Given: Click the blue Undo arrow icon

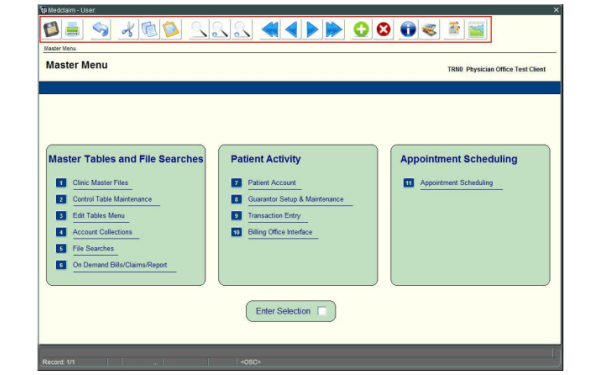Looking at the screenshot, I should [x=101, y=29].
